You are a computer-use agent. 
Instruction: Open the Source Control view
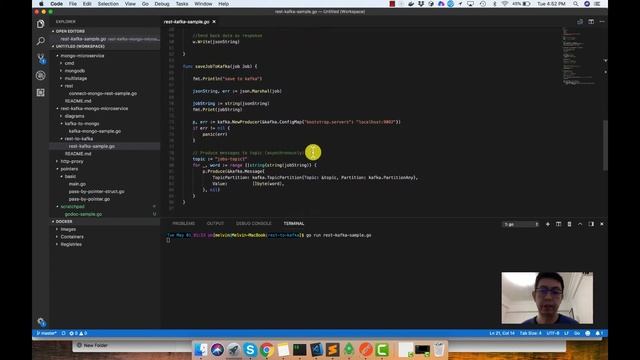click(x=40, y=58)
